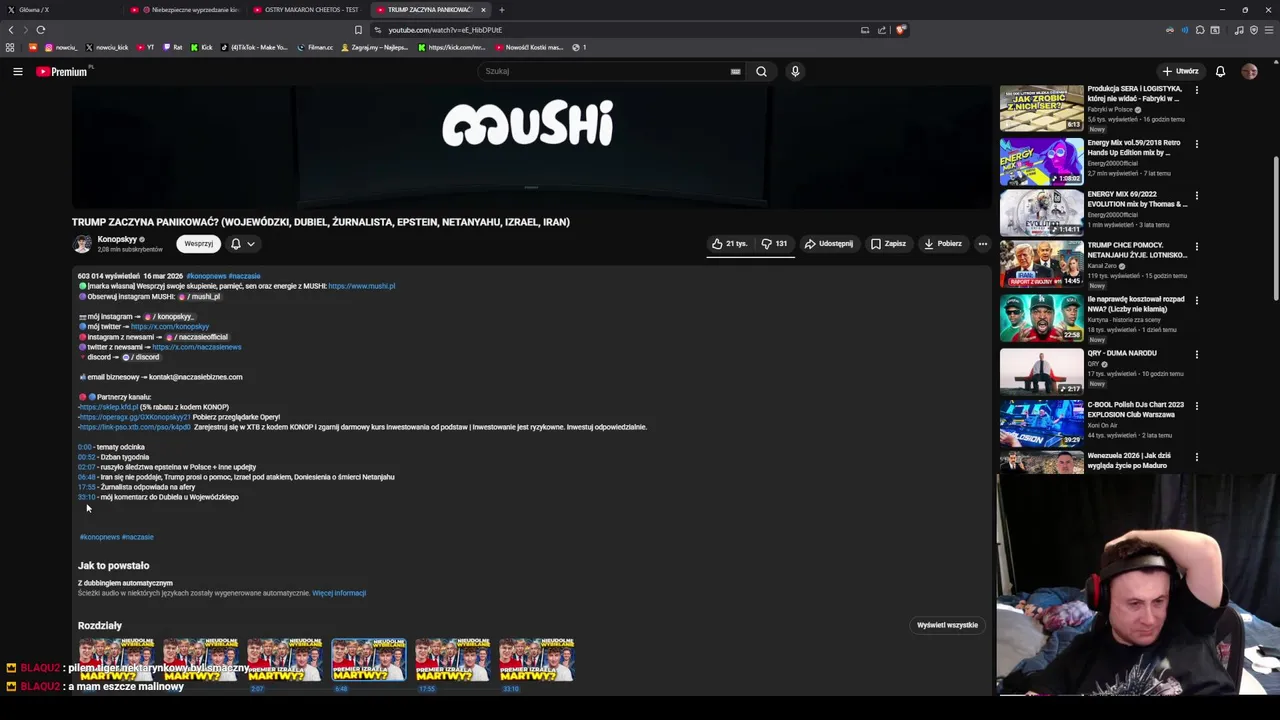Jump to the 33:10 chapter timestamp

point(86,497)
